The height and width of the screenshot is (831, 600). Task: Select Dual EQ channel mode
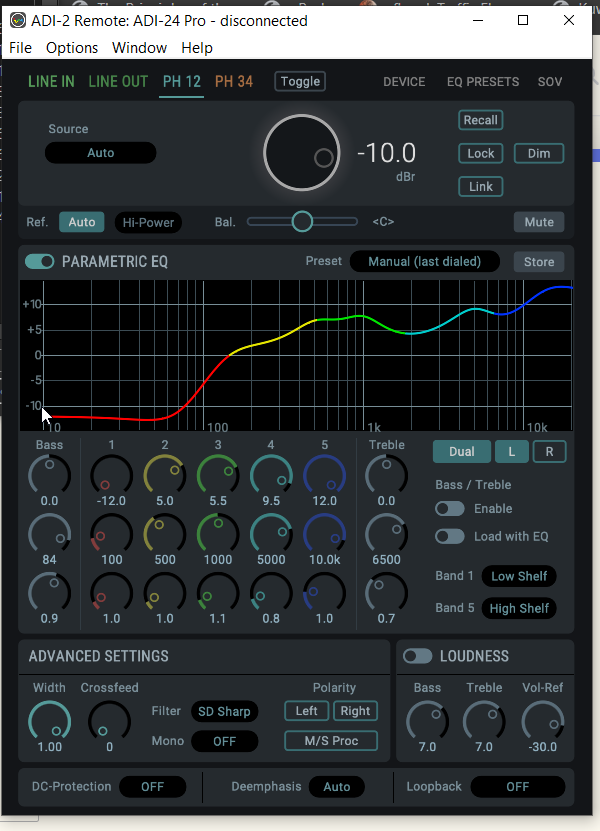462,452
